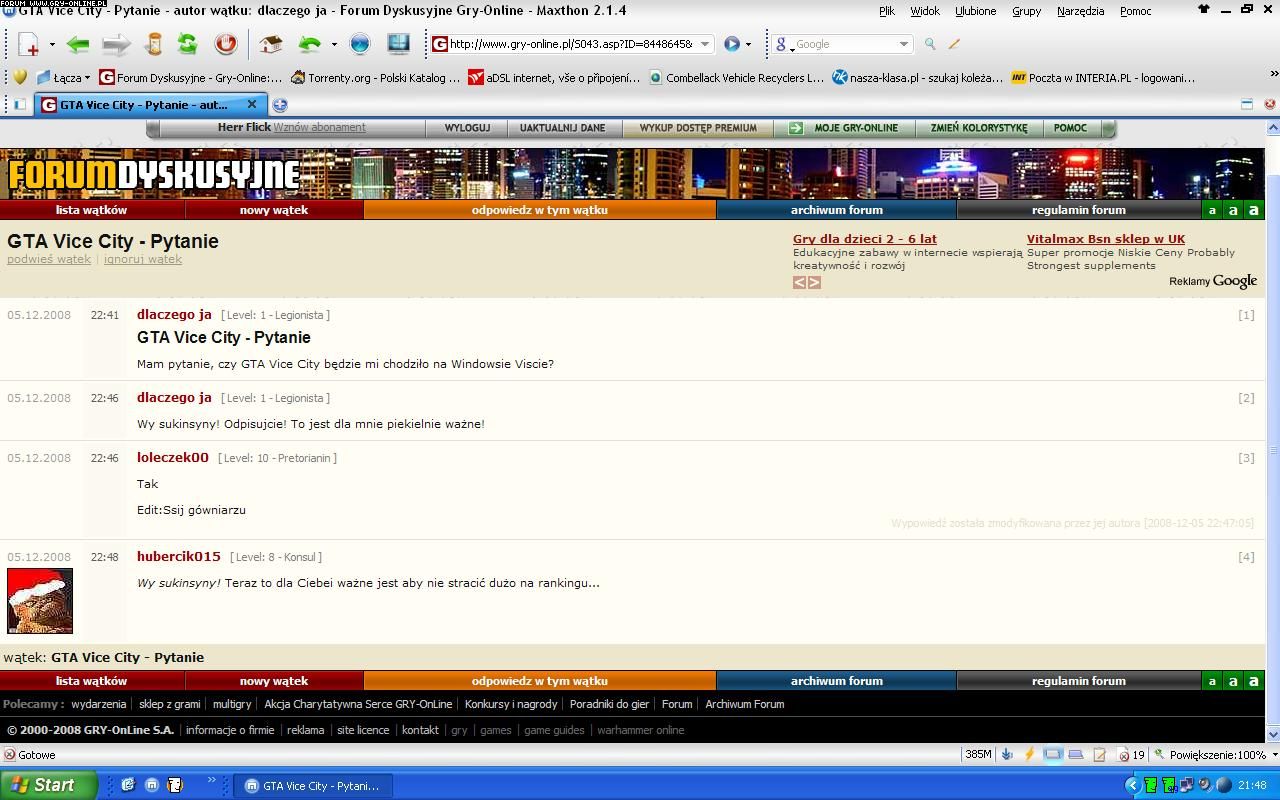The image size is (1280, 800).
Task: Open a new tab using the tab bar plus icon
Action: tap(280, 104)
